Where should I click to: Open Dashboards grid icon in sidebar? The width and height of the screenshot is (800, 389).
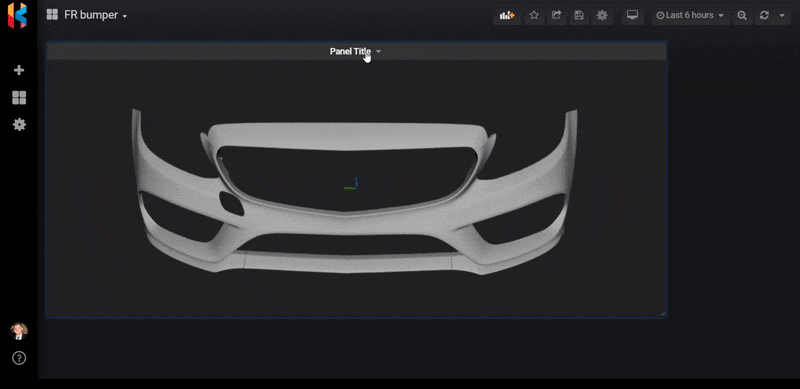coord(19,98)
